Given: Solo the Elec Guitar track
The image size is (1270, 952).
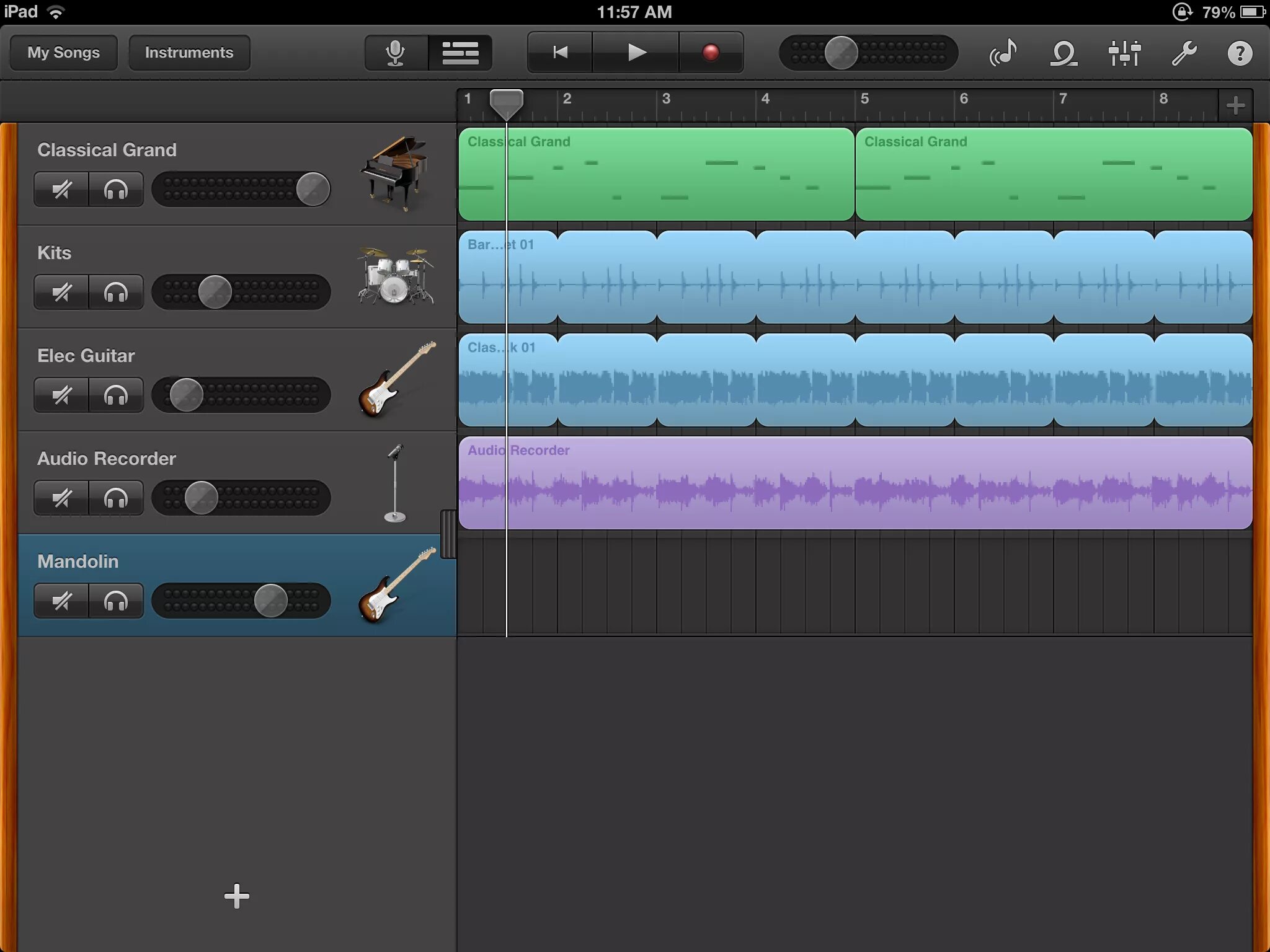Looking at the screenshot, I should tap(116, 395).
